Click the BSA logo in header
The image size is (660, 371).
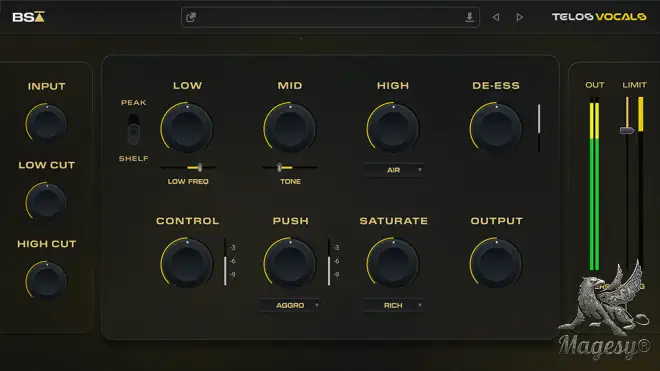28,17
